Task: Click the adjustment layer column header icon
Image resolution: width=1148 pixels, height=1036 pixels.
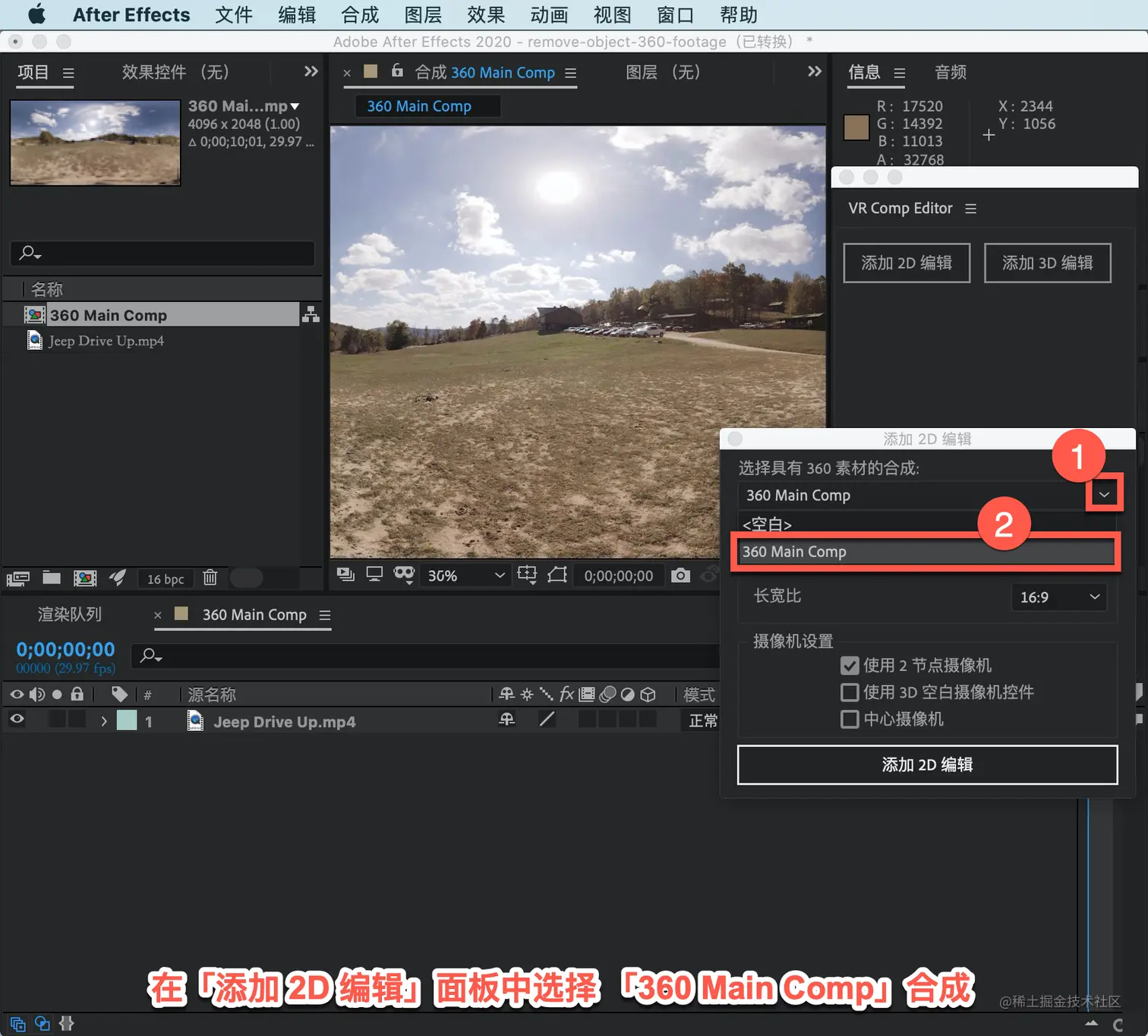Action: pyautogui.click(x=628, y=694)
